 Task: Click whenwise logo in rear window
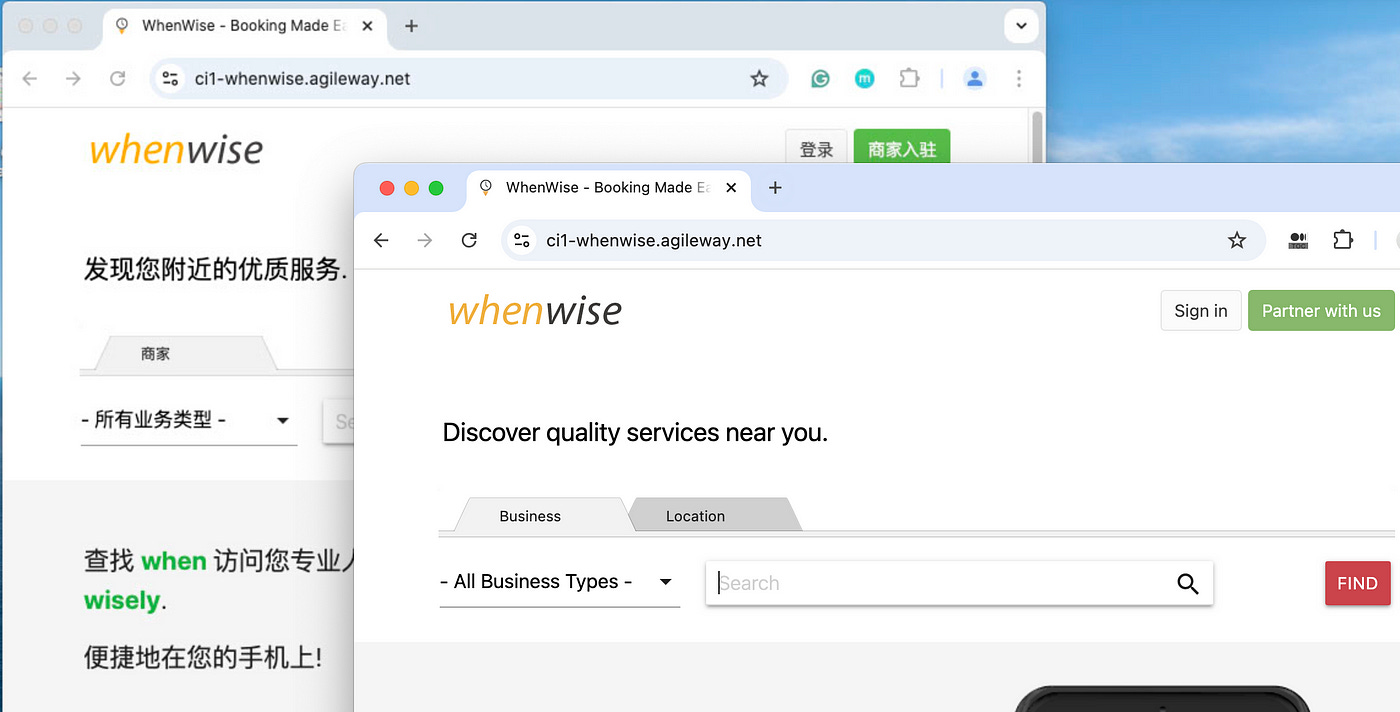pos(176,150)
